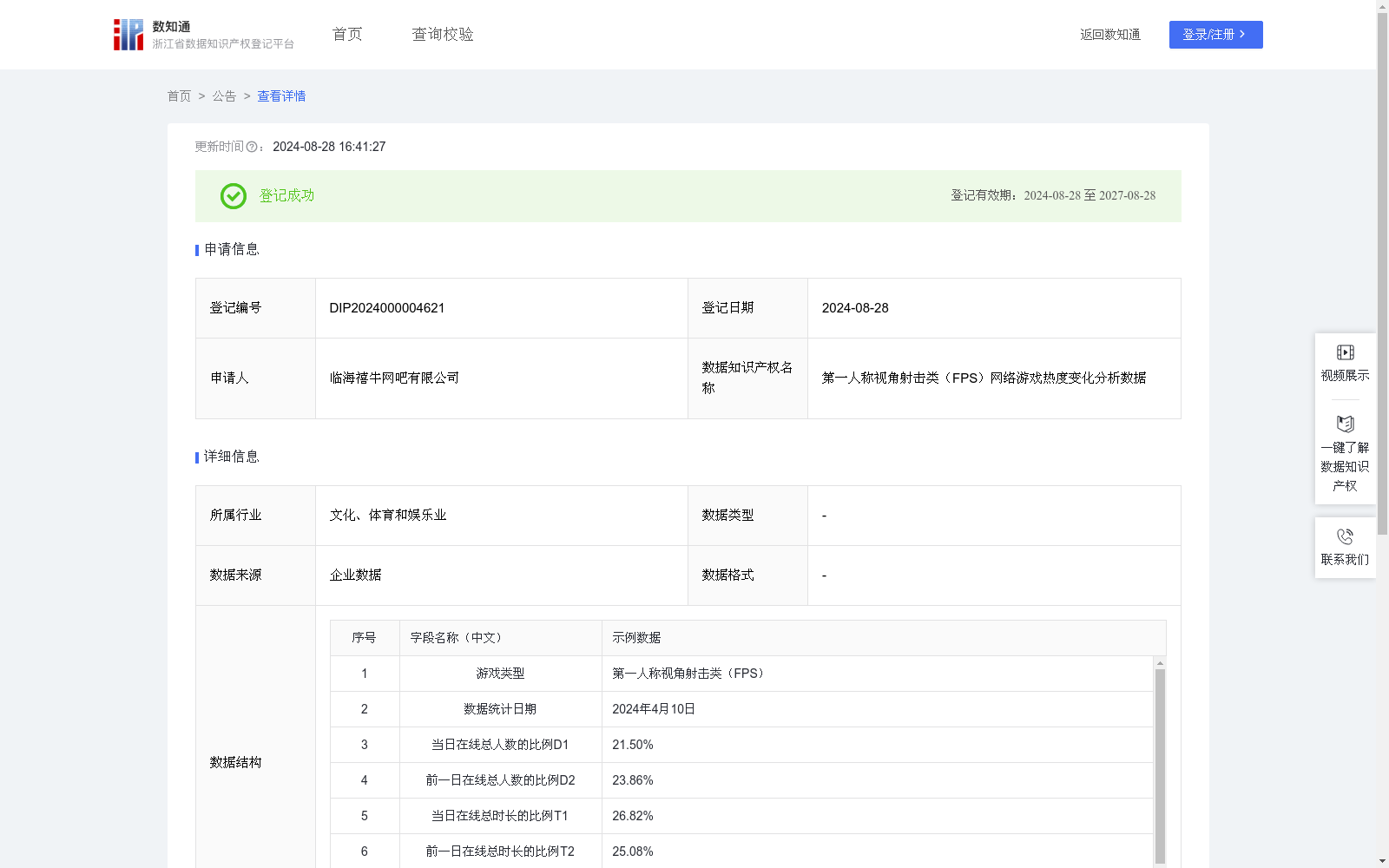Open 一键了解数据知识产权 guide icon
This screenshot has height=868, width=1389.
1345,424
